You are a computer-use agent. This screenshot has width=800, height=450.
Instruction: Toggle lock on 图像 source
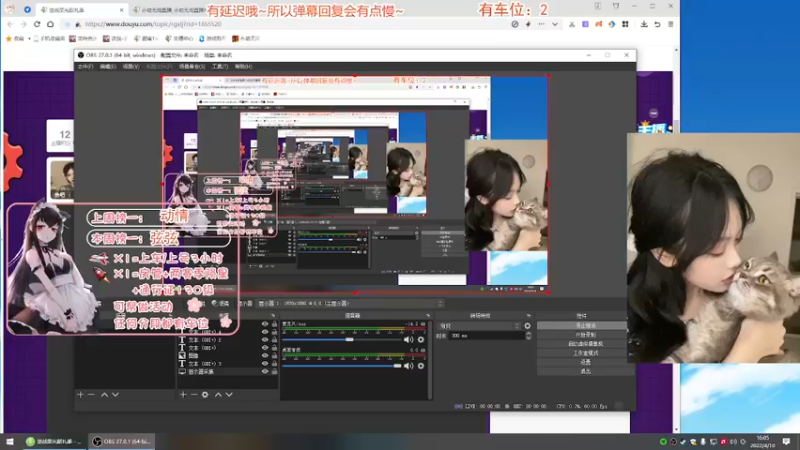point(274,356)
